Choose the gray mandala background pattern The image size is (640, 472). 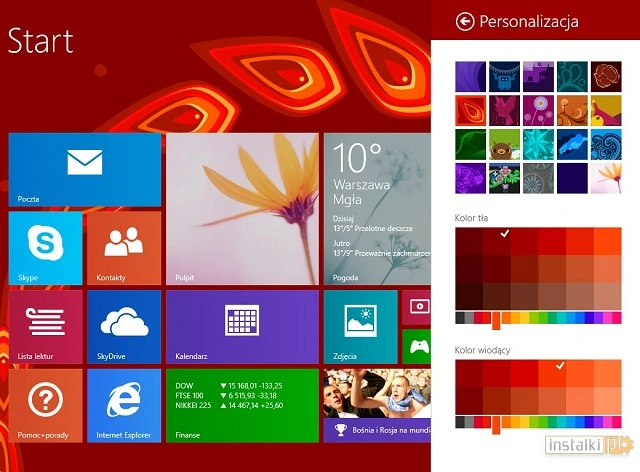[x=538, y=178]
